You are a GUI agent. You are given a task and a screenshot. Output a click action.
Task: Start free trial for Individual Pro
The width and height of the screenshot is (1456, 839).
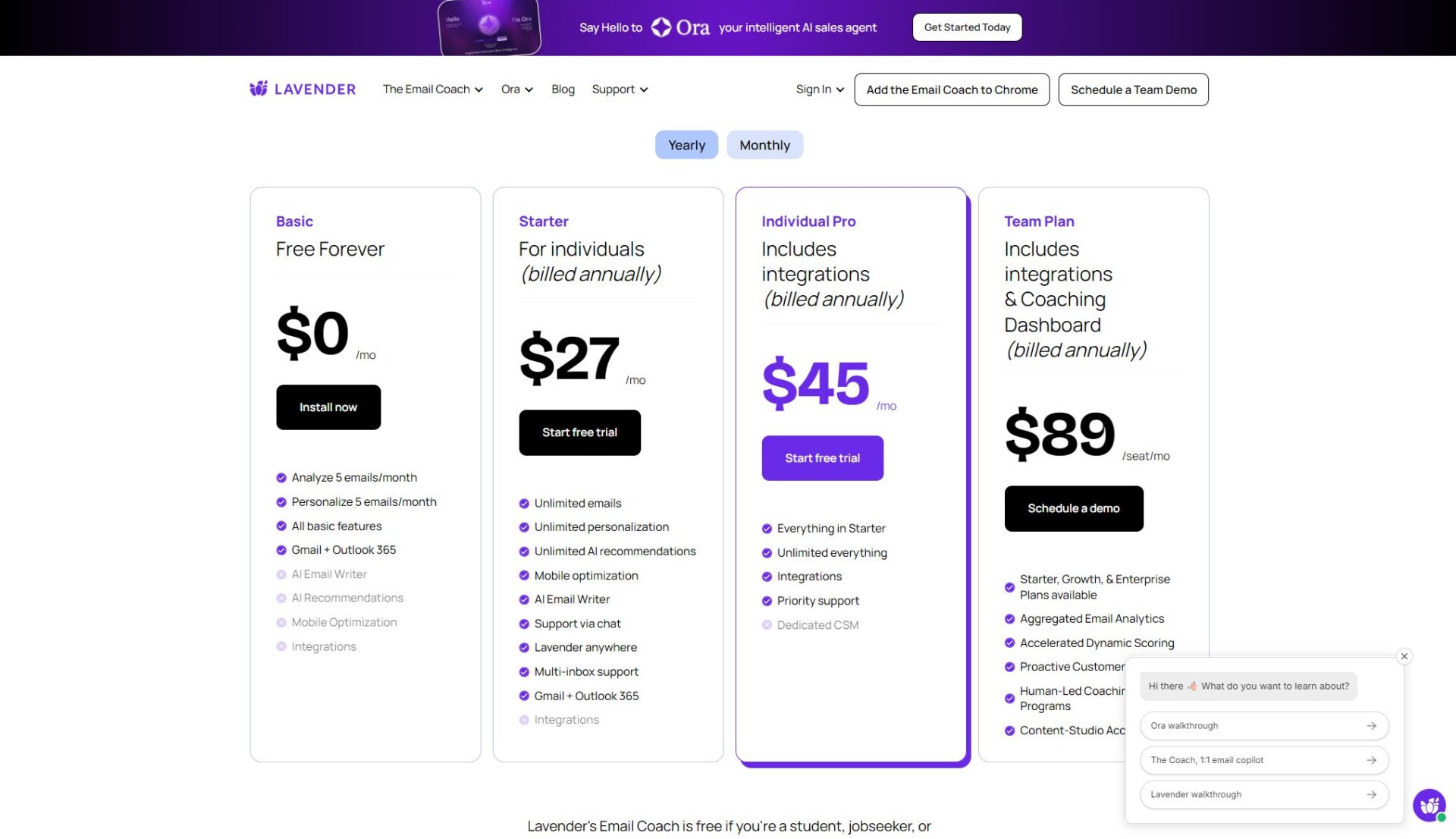(822, 458)
